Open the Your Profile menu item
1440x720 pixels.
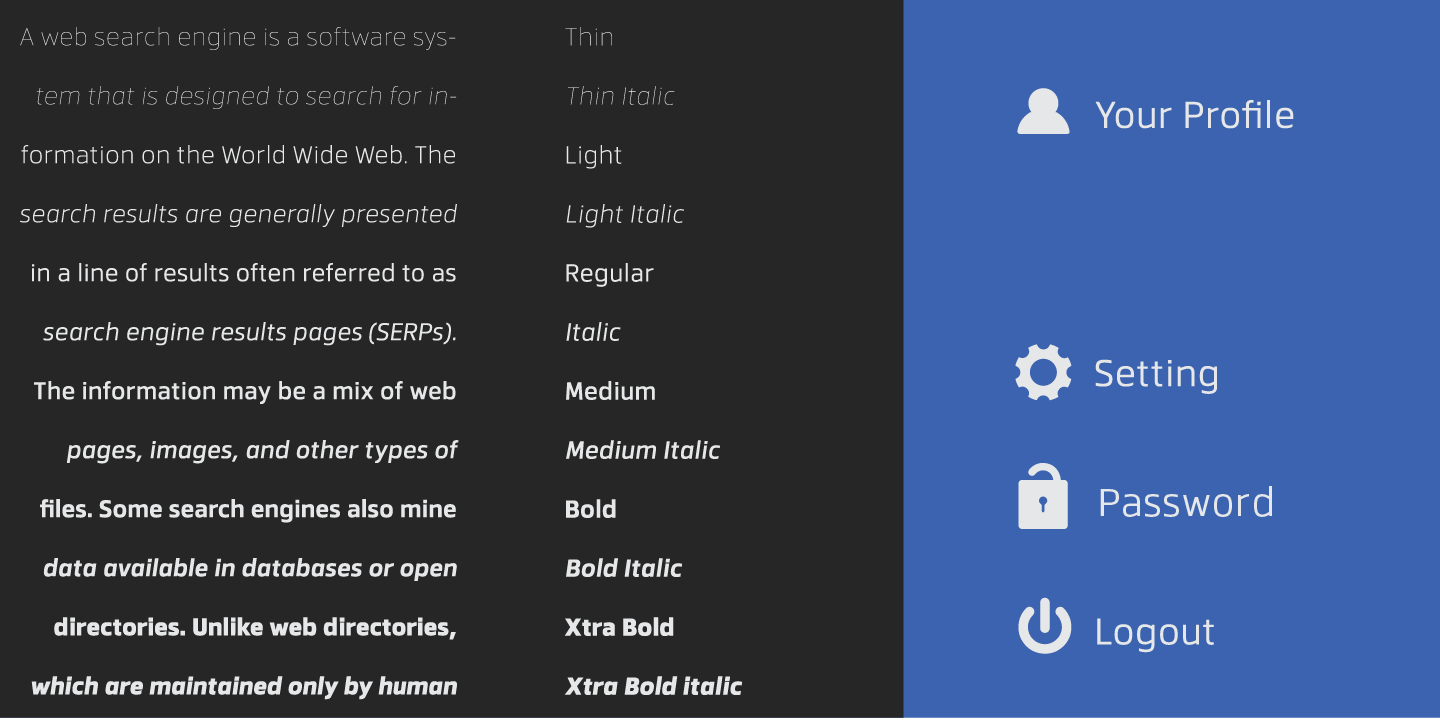1194,115
